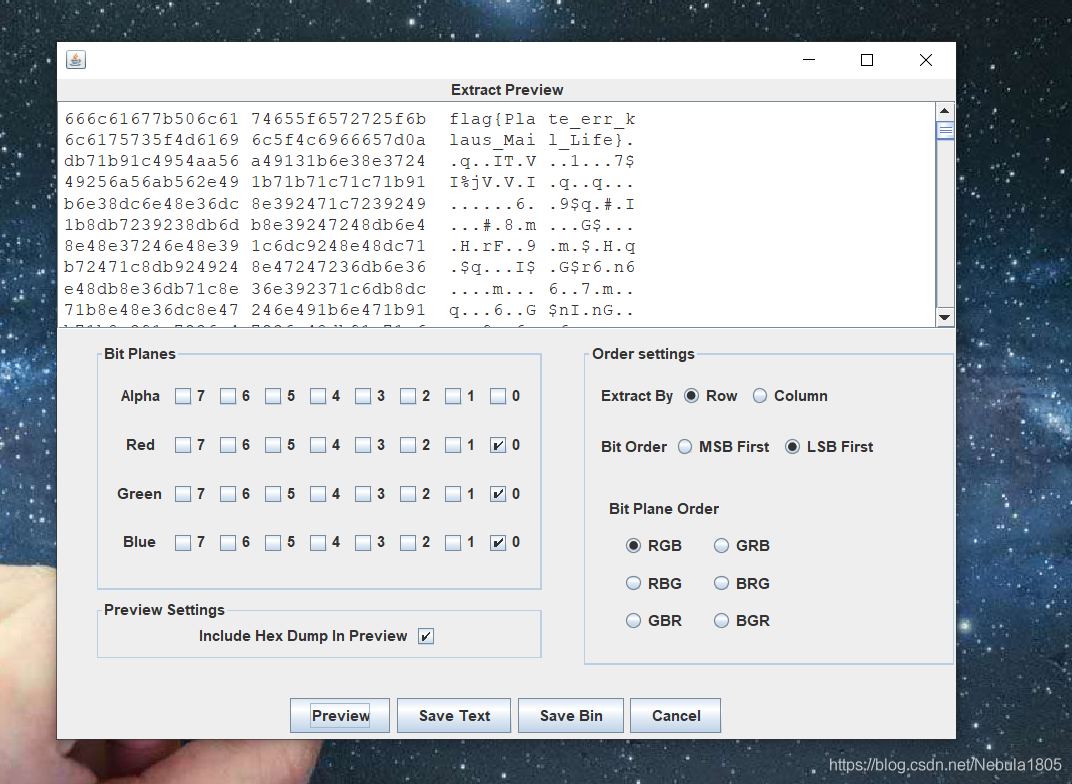
Task: Click the Save Text button
Action: click(x=454, y=716)
